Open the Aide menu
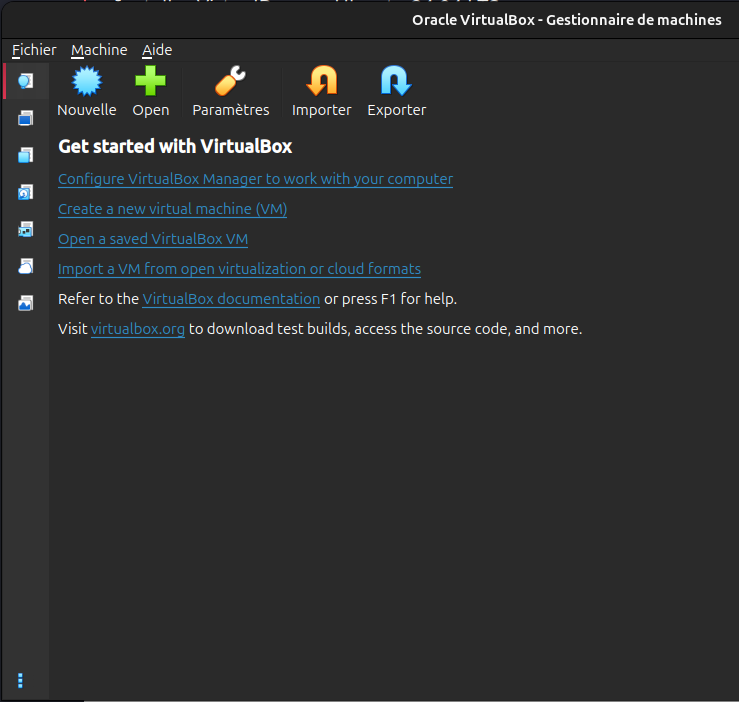The image size is (739, 702). [157, 50]
